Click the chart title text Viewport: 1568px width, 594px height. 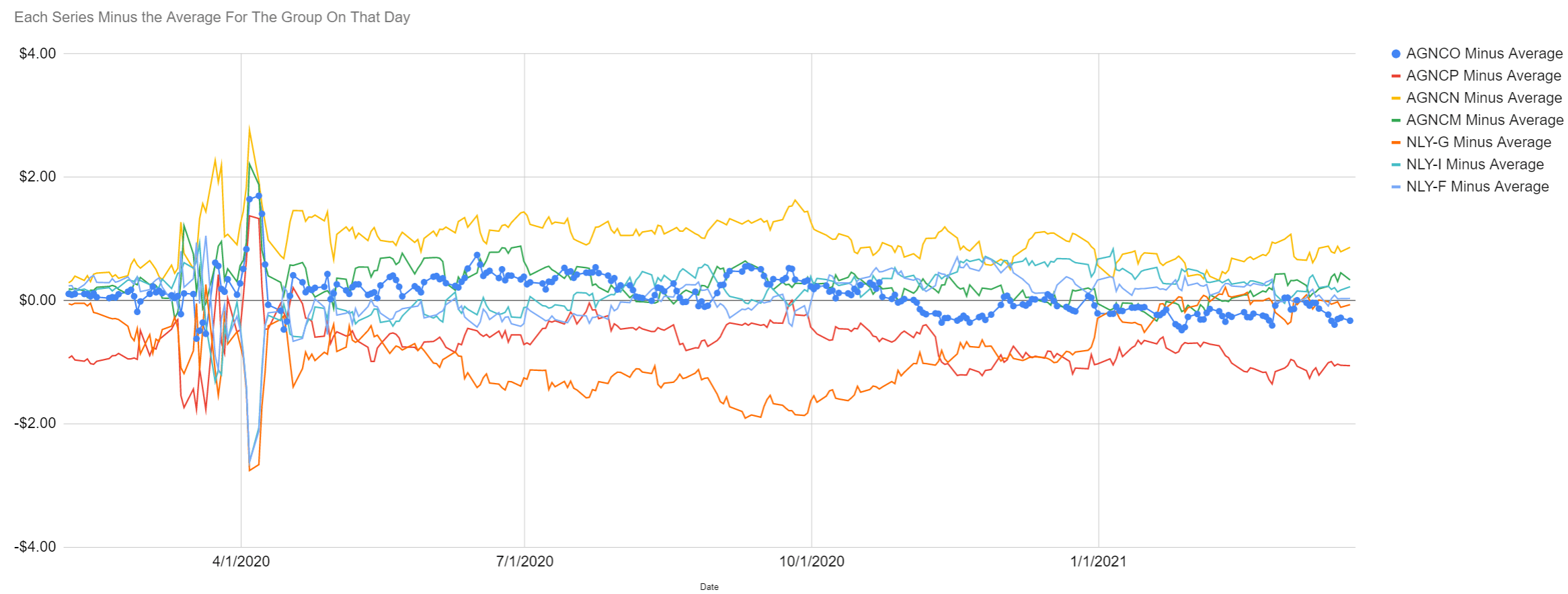tap(212, 17)
